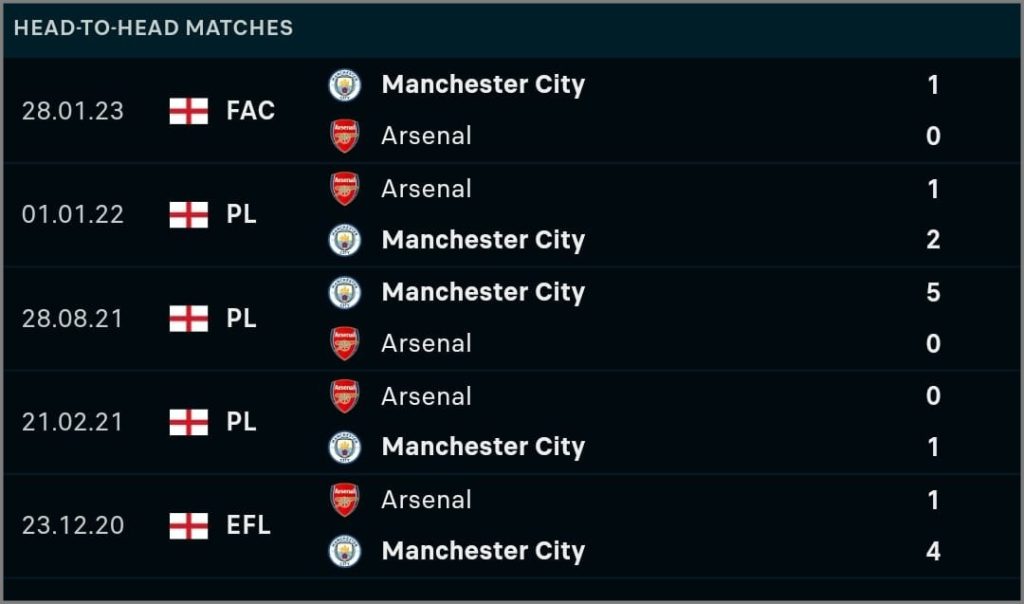Click Manchester City score 5 in 28.08.21
Screen dimensions: 1024x604
[x=933, y=292]
